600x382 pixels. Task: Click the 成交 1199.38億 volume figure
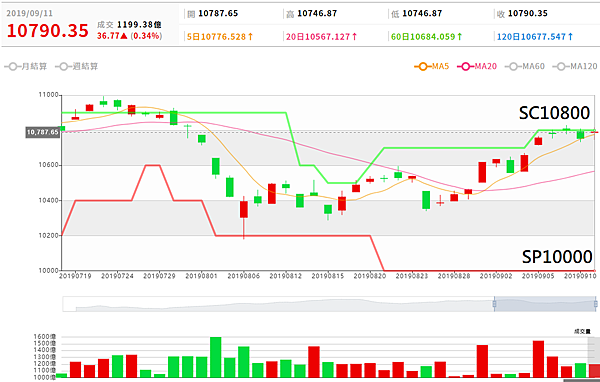click(x=129, y=25)
